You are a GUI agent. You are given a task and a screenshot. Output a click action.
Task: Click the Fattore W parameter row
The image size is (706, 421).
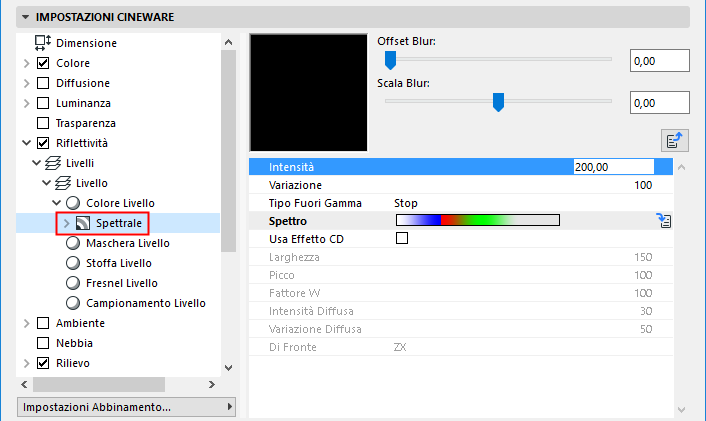[461, 293]
